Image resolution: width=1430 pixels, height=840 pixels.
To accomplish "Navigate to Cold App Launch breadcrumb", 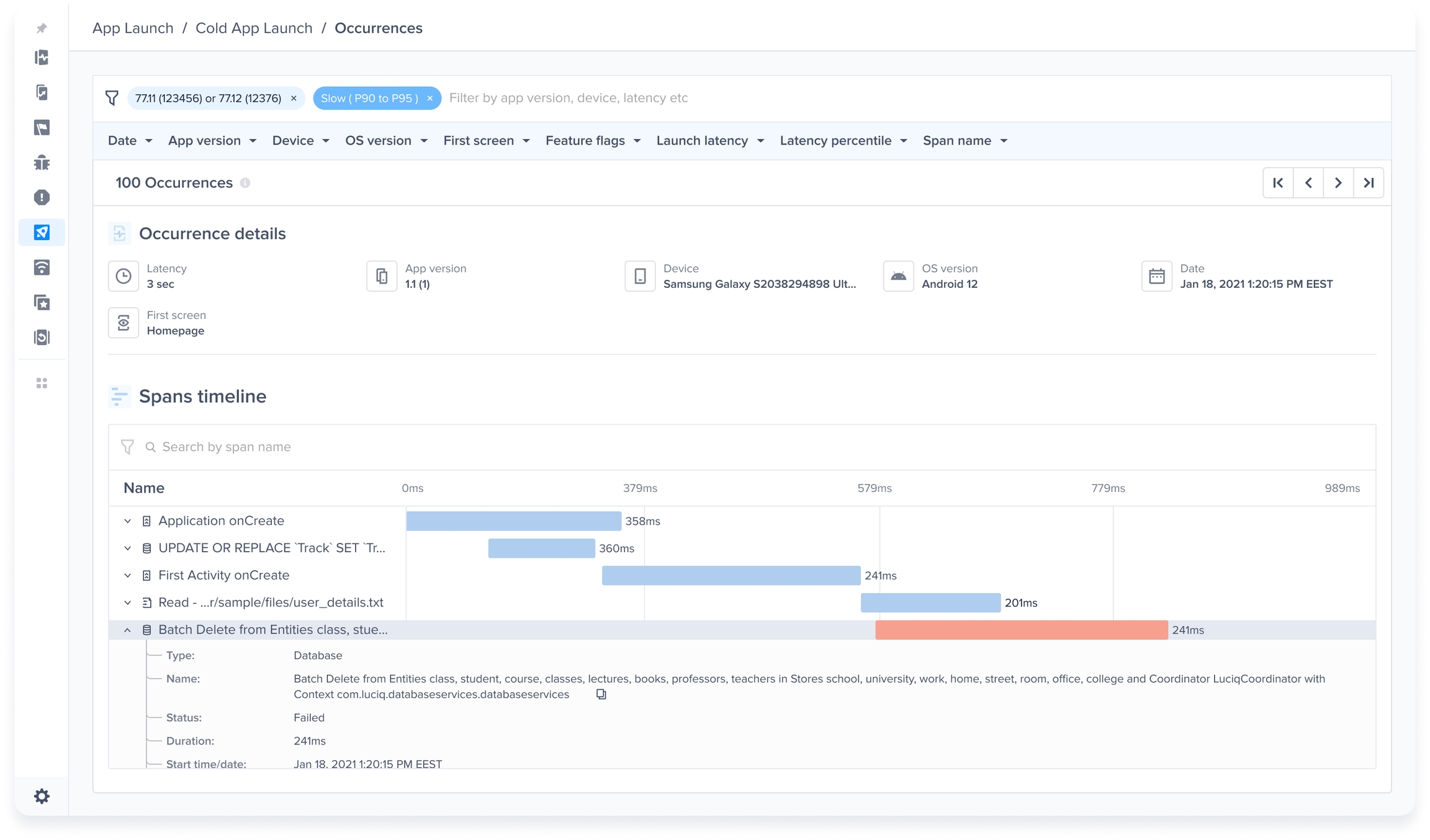I will coord(254,28).
